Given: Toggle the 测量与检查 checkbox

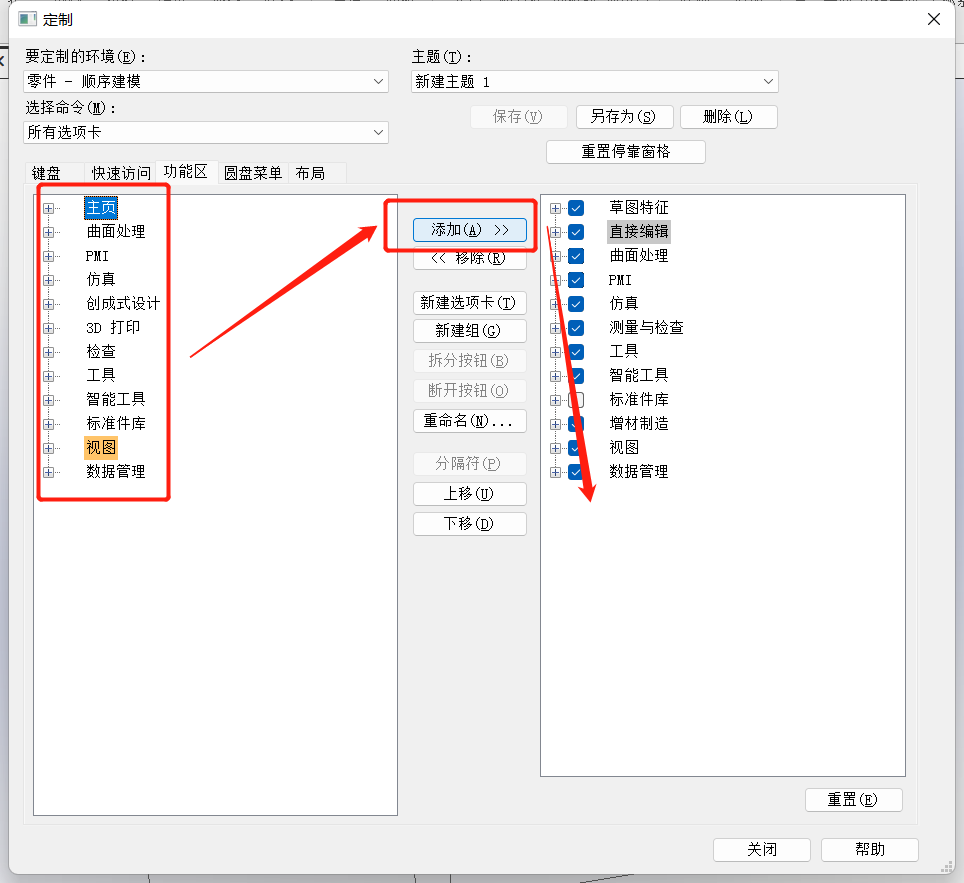Looking at the screenshot, I should pyautogui.click(x=576, y=328).
